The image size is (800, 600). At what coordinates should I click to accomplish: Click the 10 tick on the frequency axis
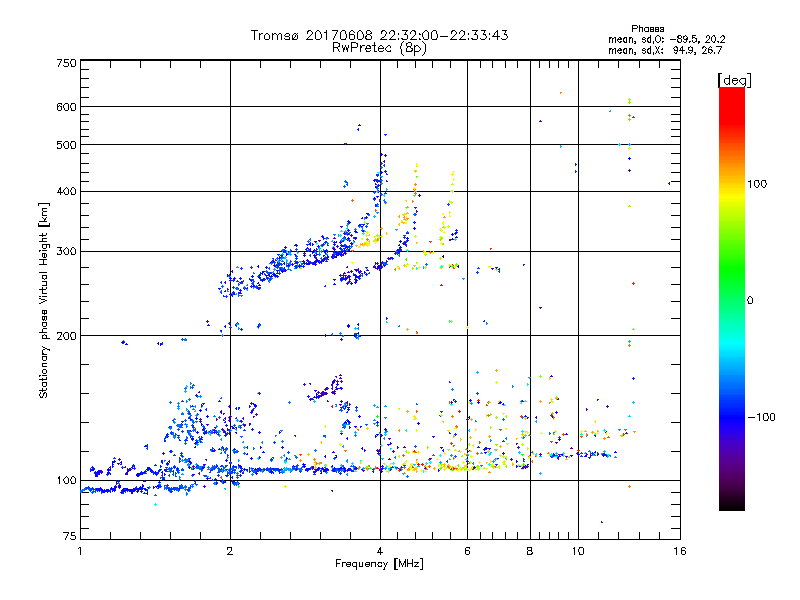click(577, 551)
